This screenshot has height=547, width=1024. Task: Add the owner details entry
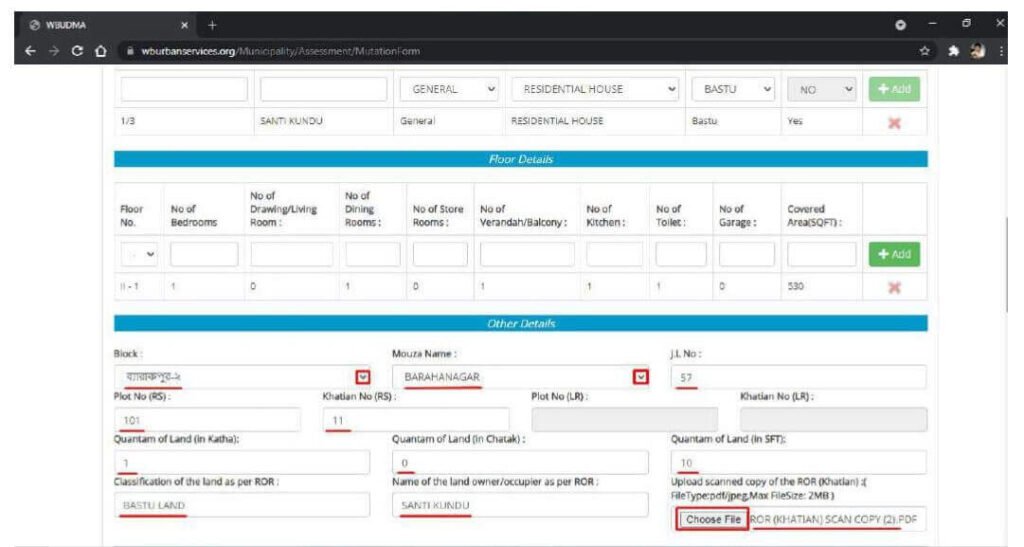pos(894,89)
